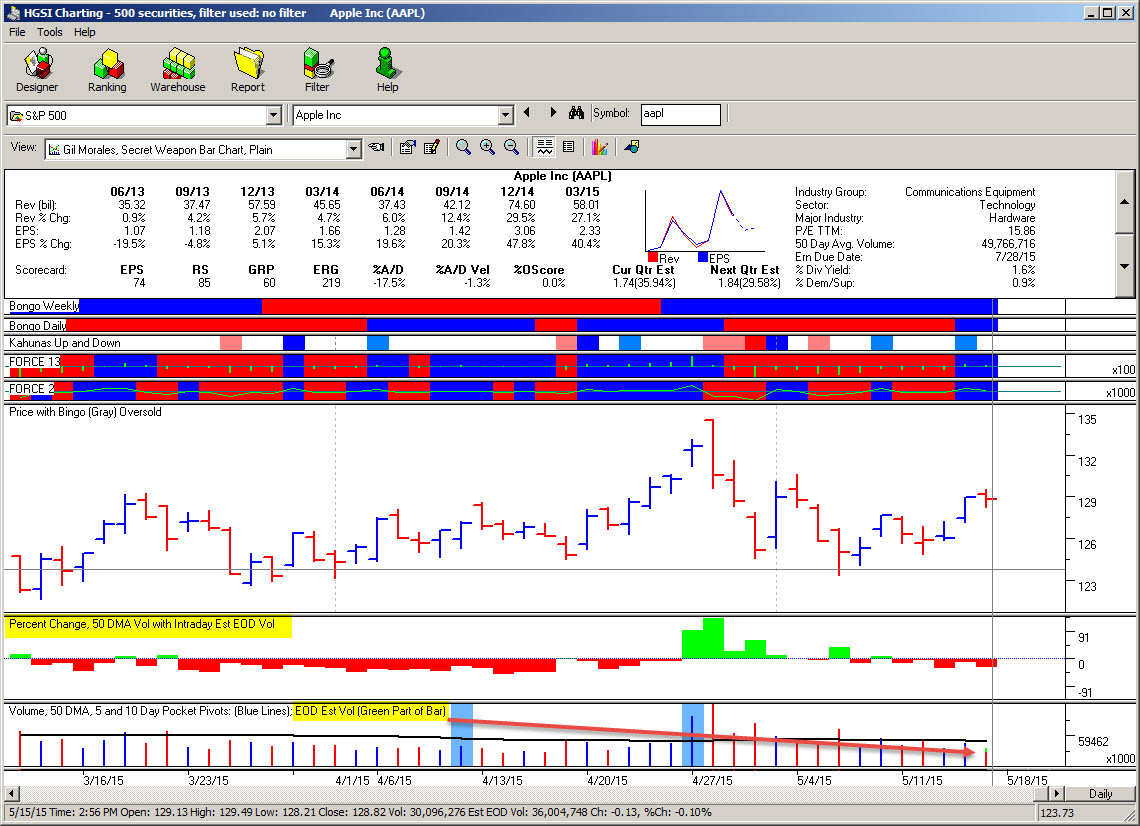Click horizontal scrollbar left arrow
Viewport: 1140px width, 826px height.
(x=10, y=793)
